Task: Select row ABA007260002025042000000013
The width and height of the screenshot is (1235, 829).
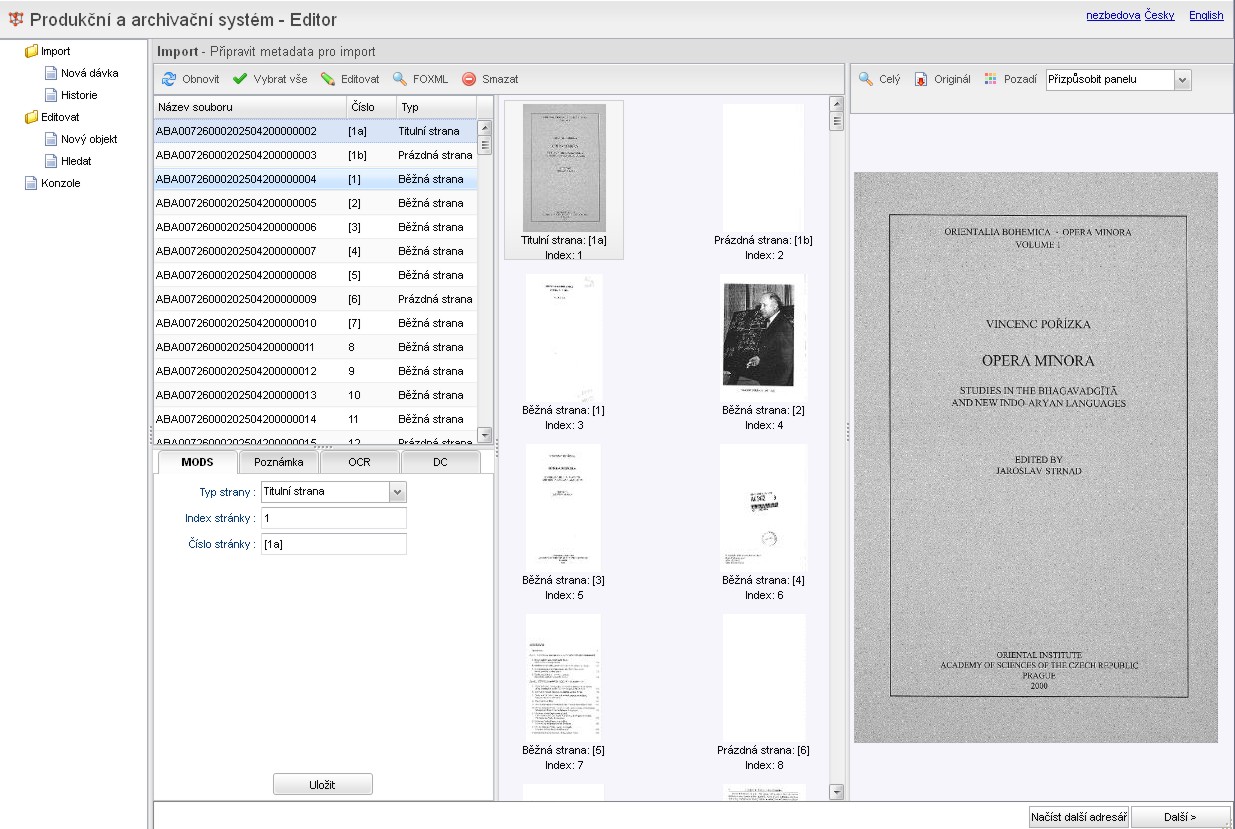Action: coord(315,395)
